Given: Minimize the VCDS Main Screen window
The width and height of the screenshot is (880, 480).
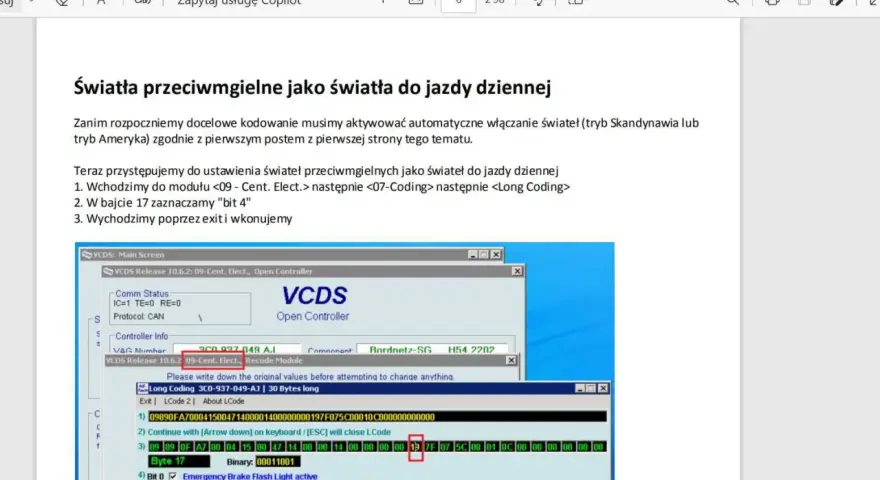Looking at the screenshot, I should [x=473, y=254].
